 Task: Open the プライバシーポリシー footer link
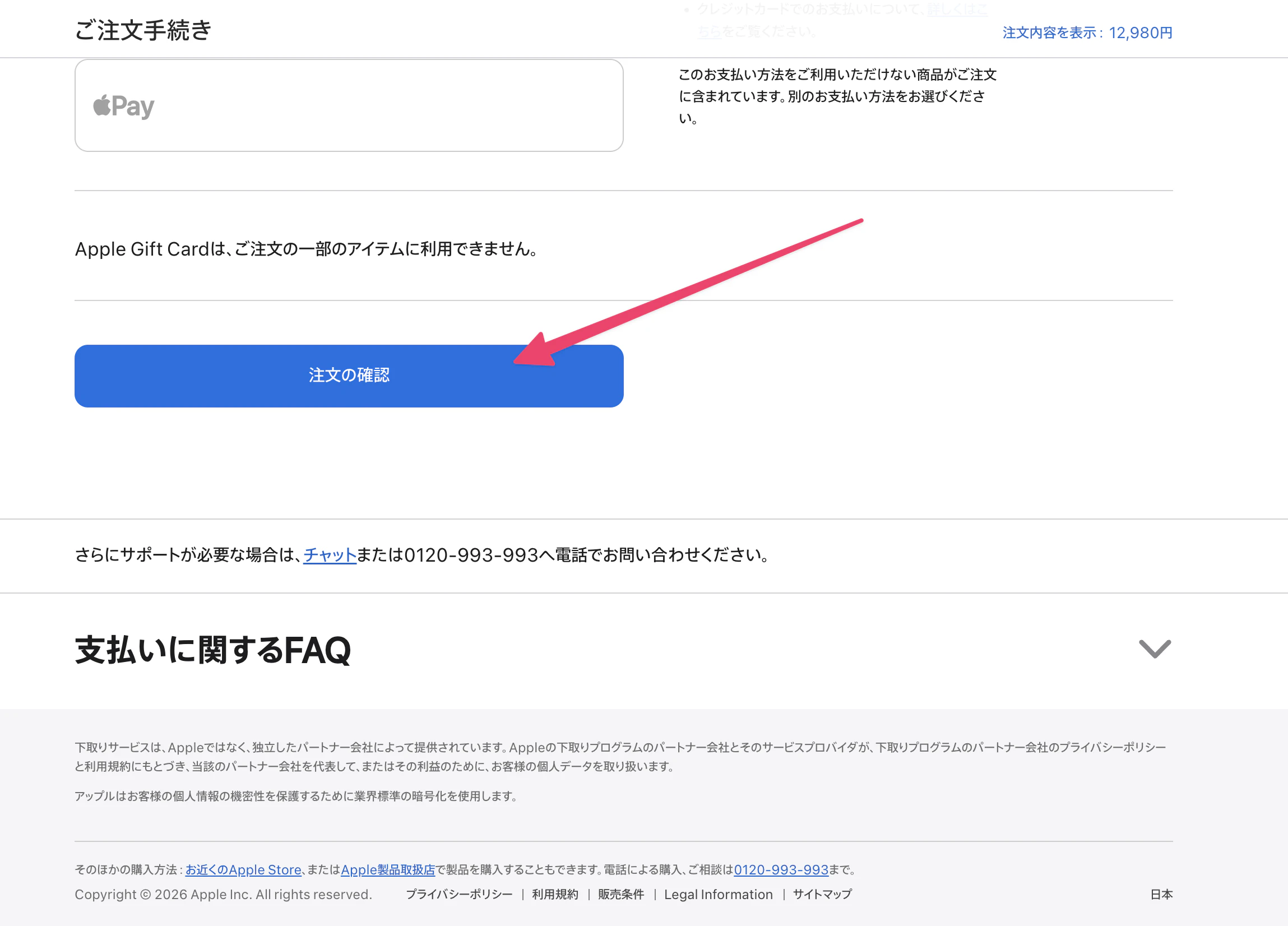pyautogui.click(x=459, y=894)
